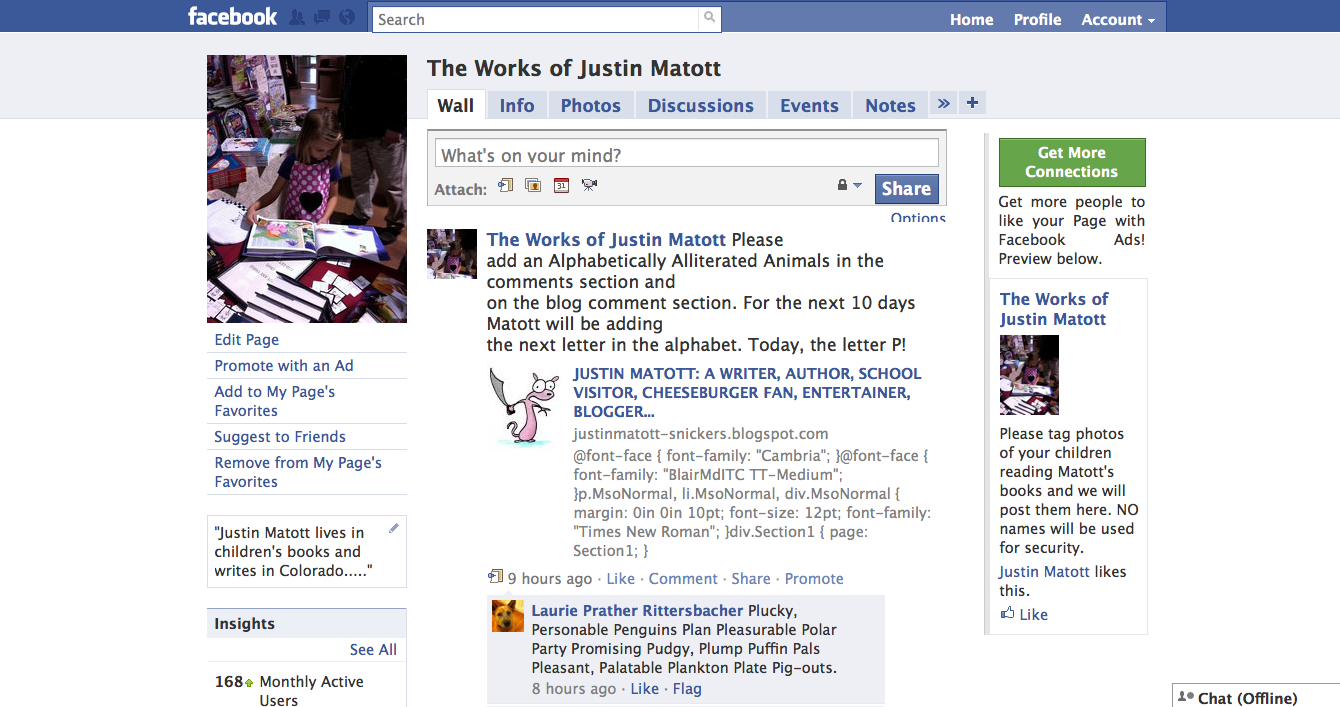The image size is (1340, 707).
Task: Switch to the Wall tab
Action: [456, 105]
